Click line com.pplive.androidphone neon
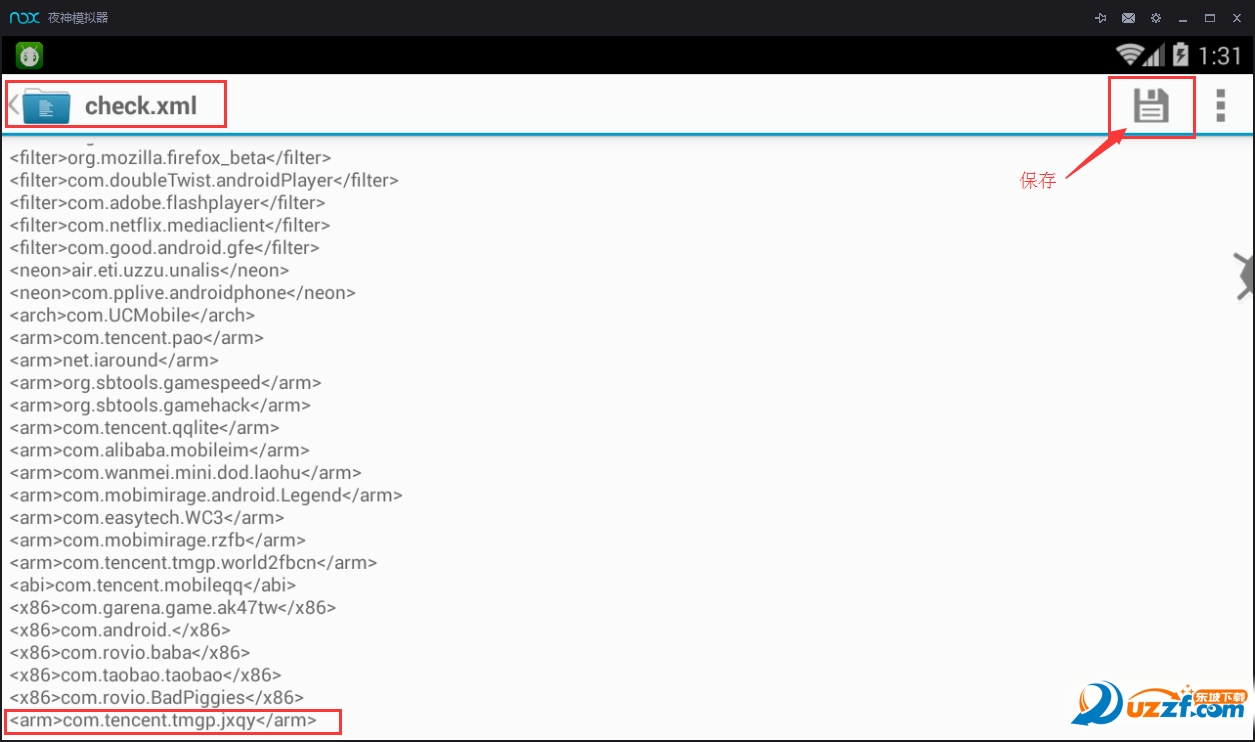 (x=183, y=293)
